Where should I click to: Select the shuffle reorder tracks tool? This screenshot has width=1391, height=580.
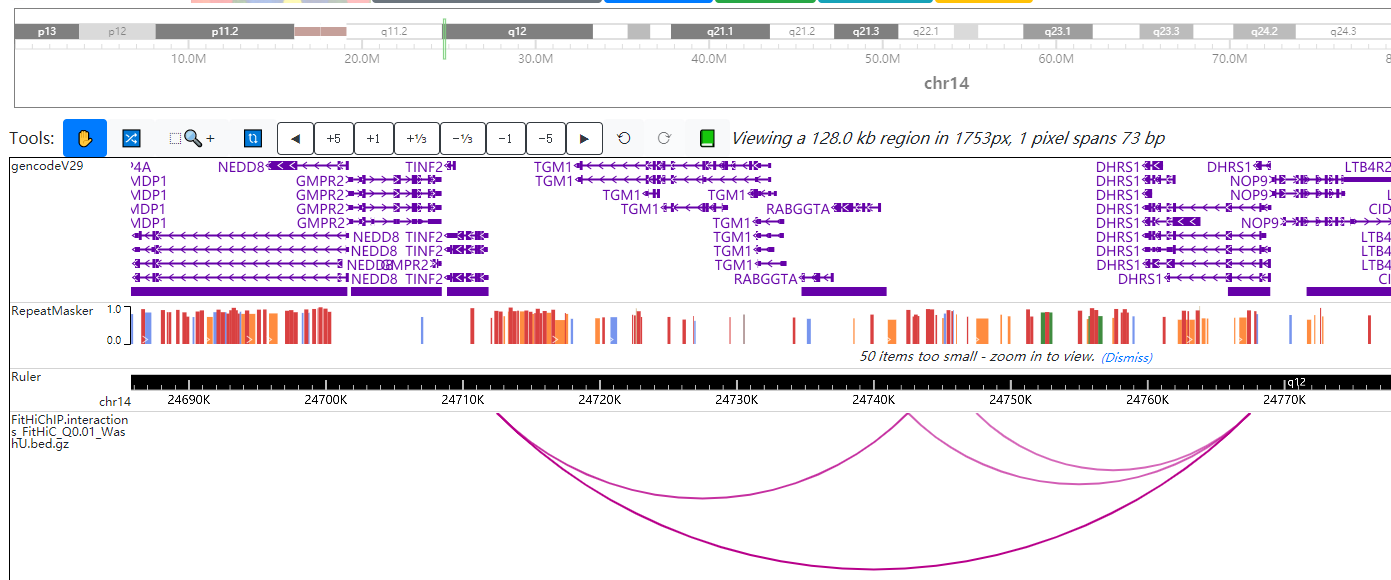pos(130,138)
